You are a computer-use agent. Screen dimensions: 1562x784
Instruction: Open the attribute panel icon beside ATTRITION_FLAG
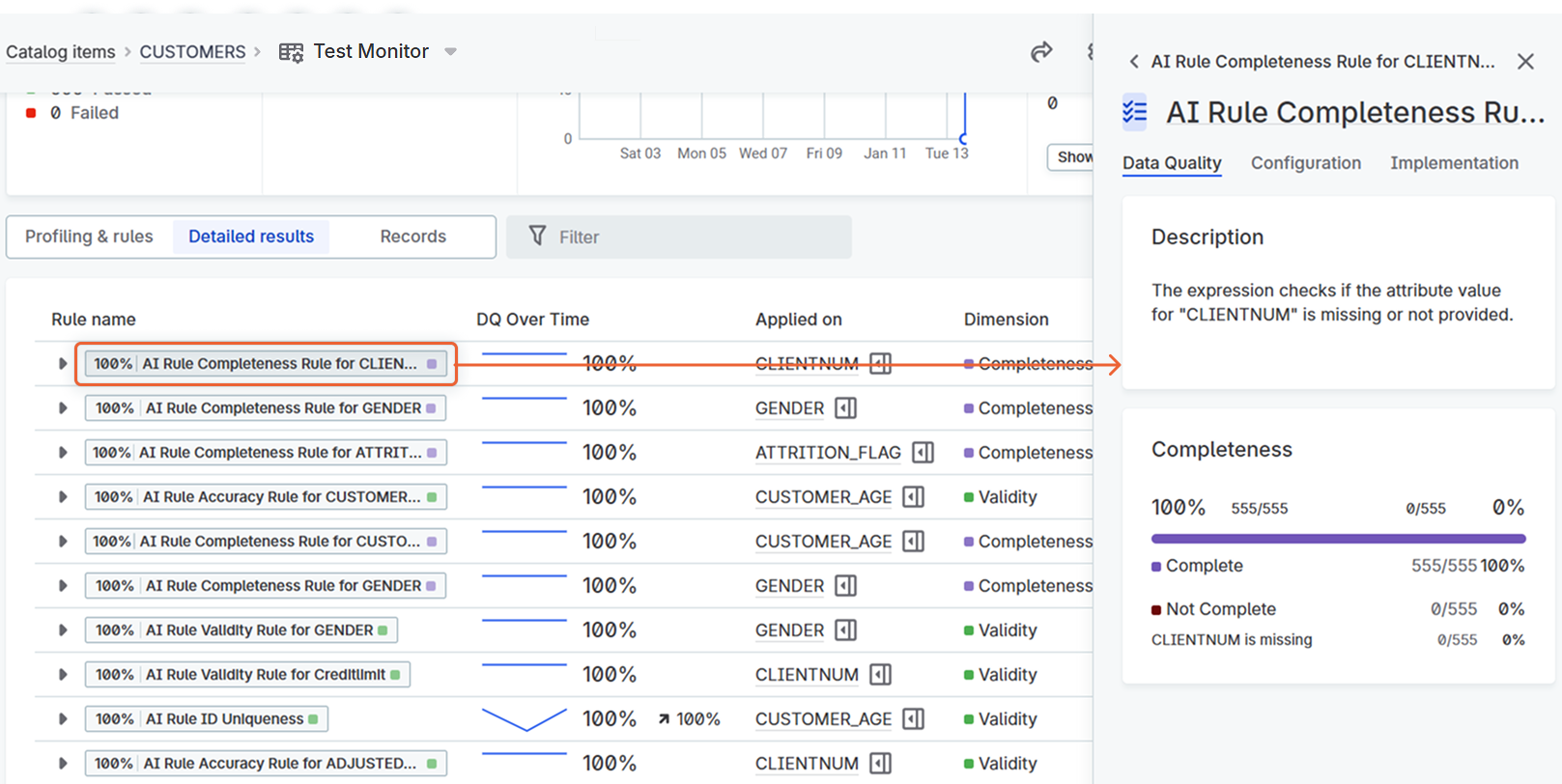click(923, 453)
